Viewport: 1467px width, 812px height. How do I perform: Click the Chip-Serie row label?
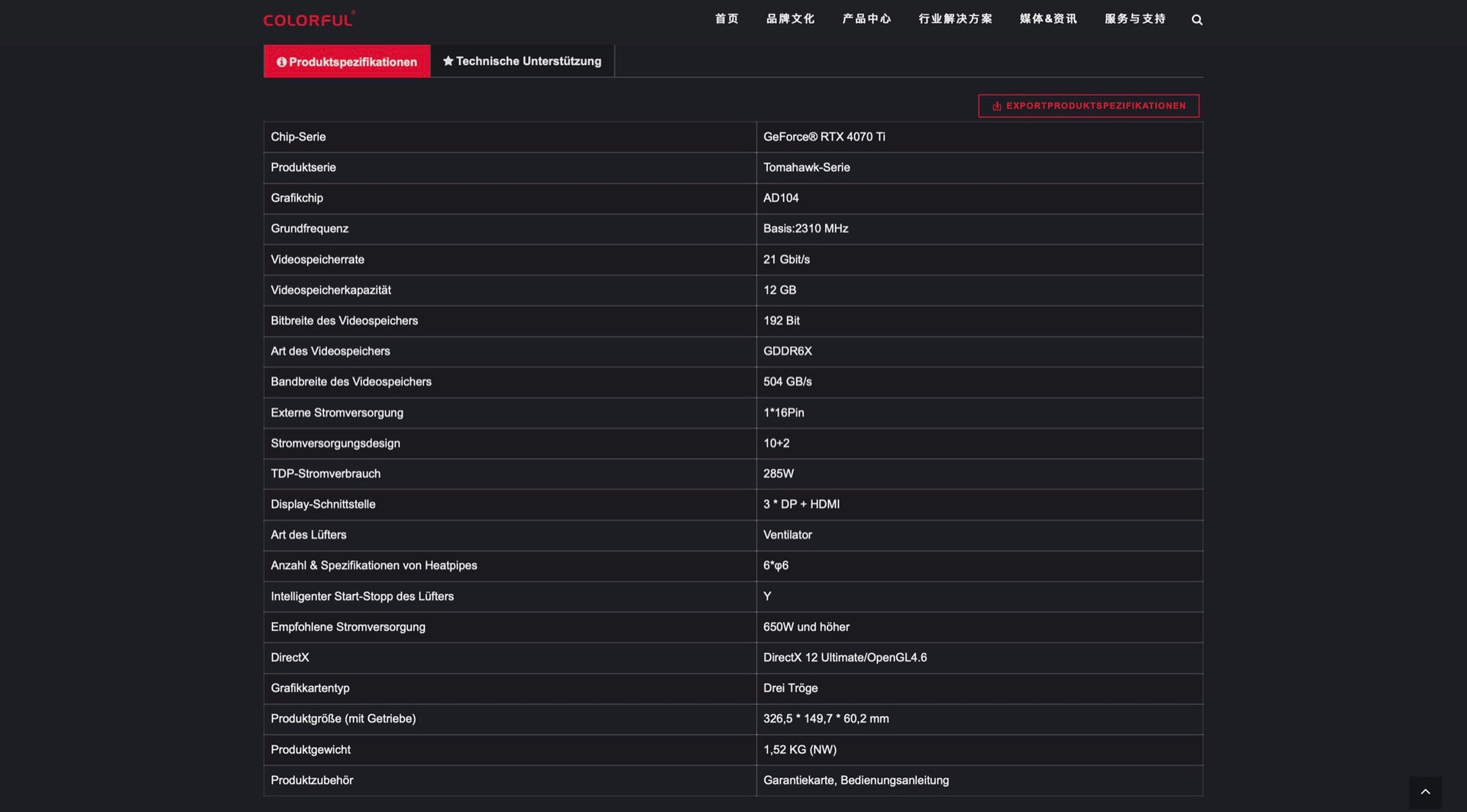tap(298, 137)
